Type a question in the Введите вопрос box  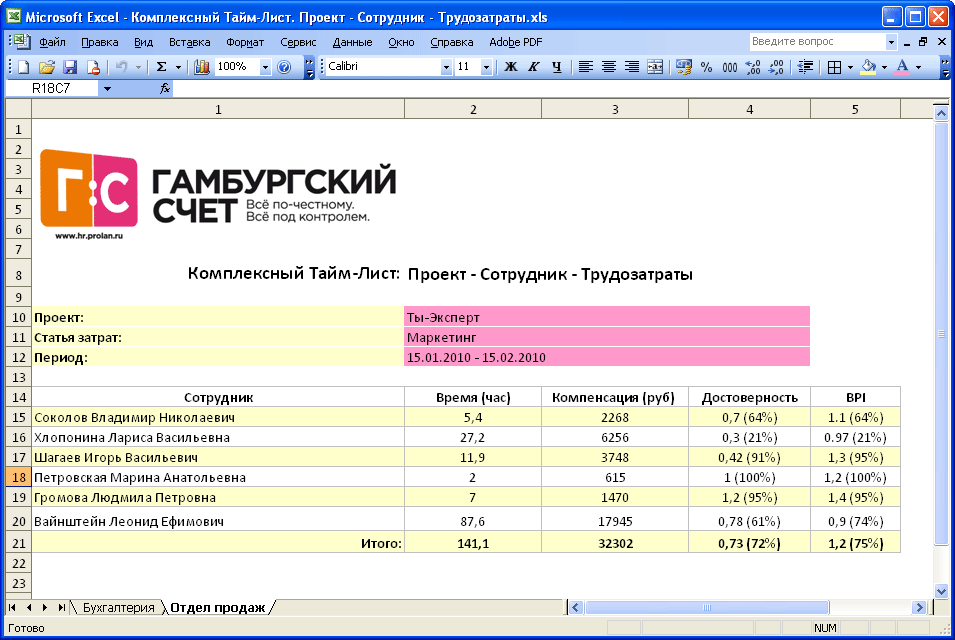coord(816,42)
